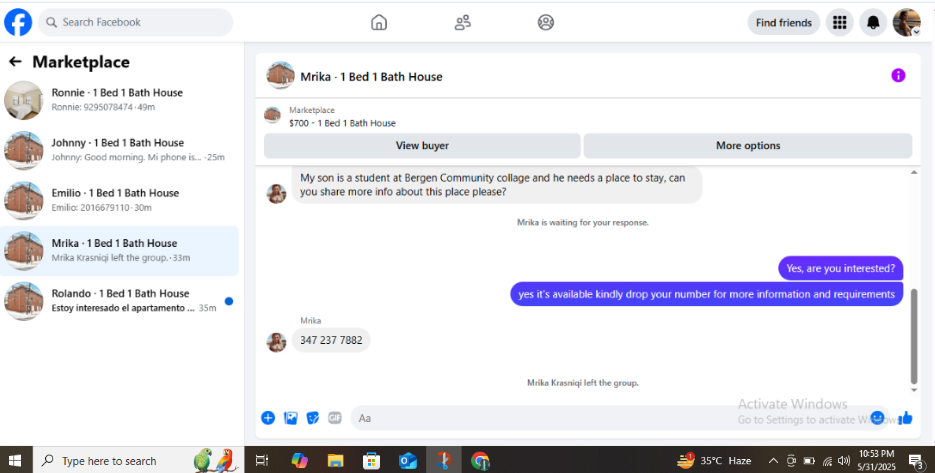Image resolution: width=935 pixels, height=473 pixels.
Task: Select Ronnie's 1 Bed 1 Bath conversation
Action: [119, 100]
